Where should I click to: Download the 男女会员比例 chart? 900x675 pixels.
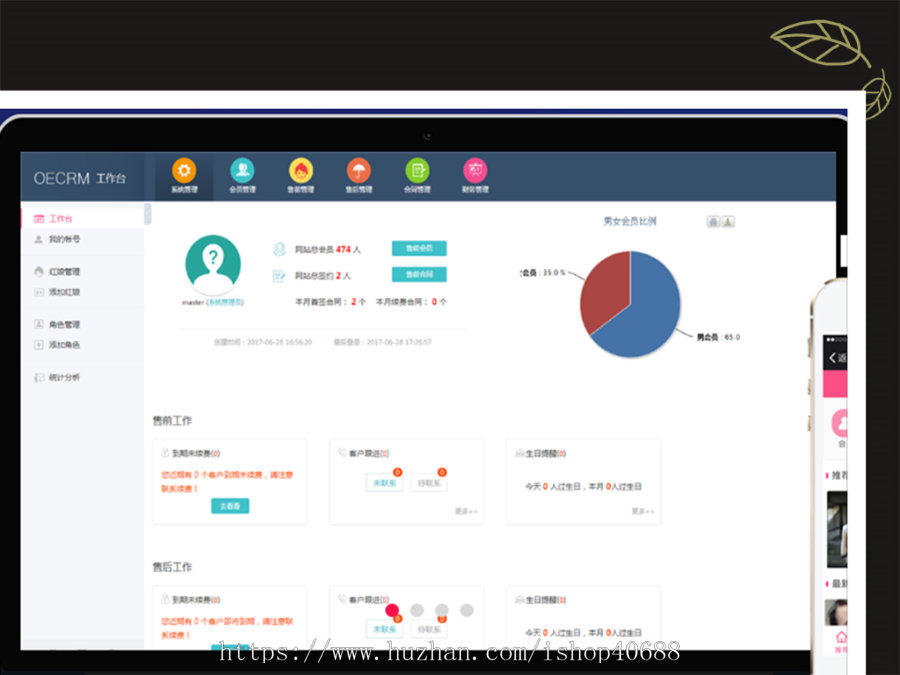click(x=728, y=222)
